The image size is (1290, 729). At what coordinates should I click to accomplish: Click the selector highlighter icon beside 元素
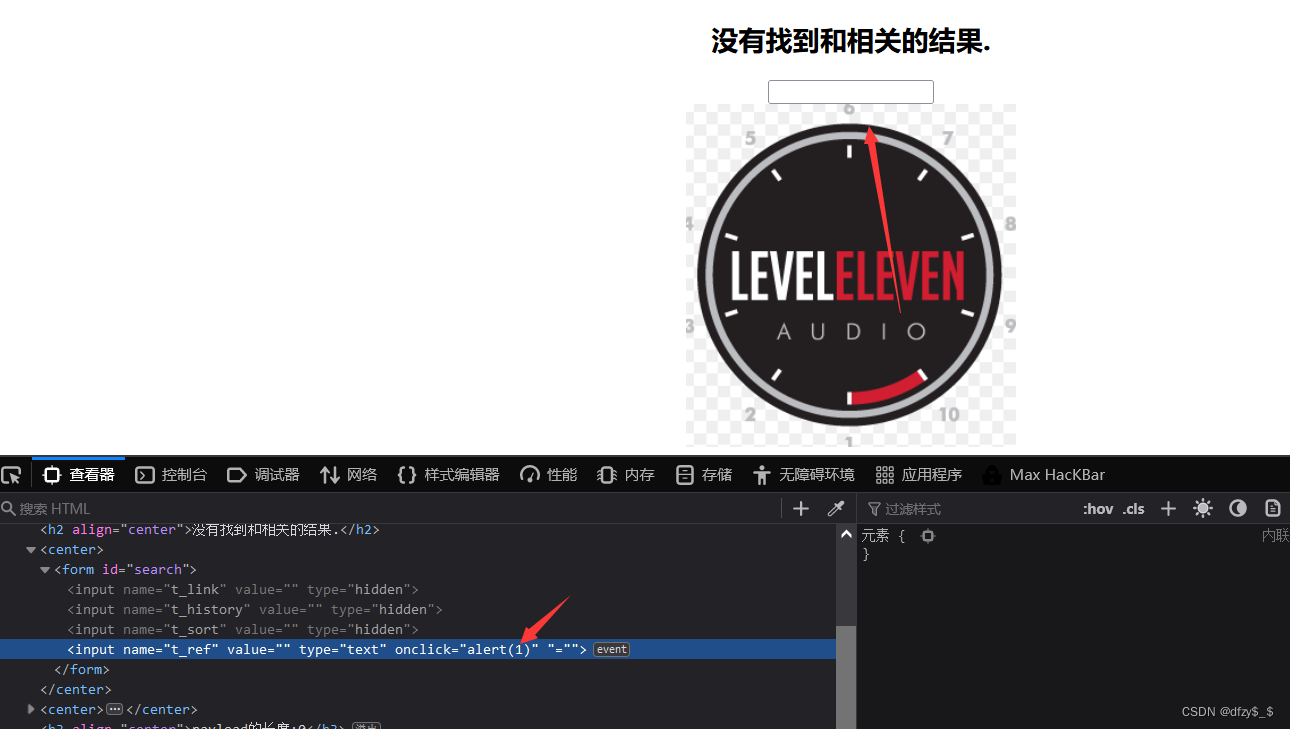point(928,536)
